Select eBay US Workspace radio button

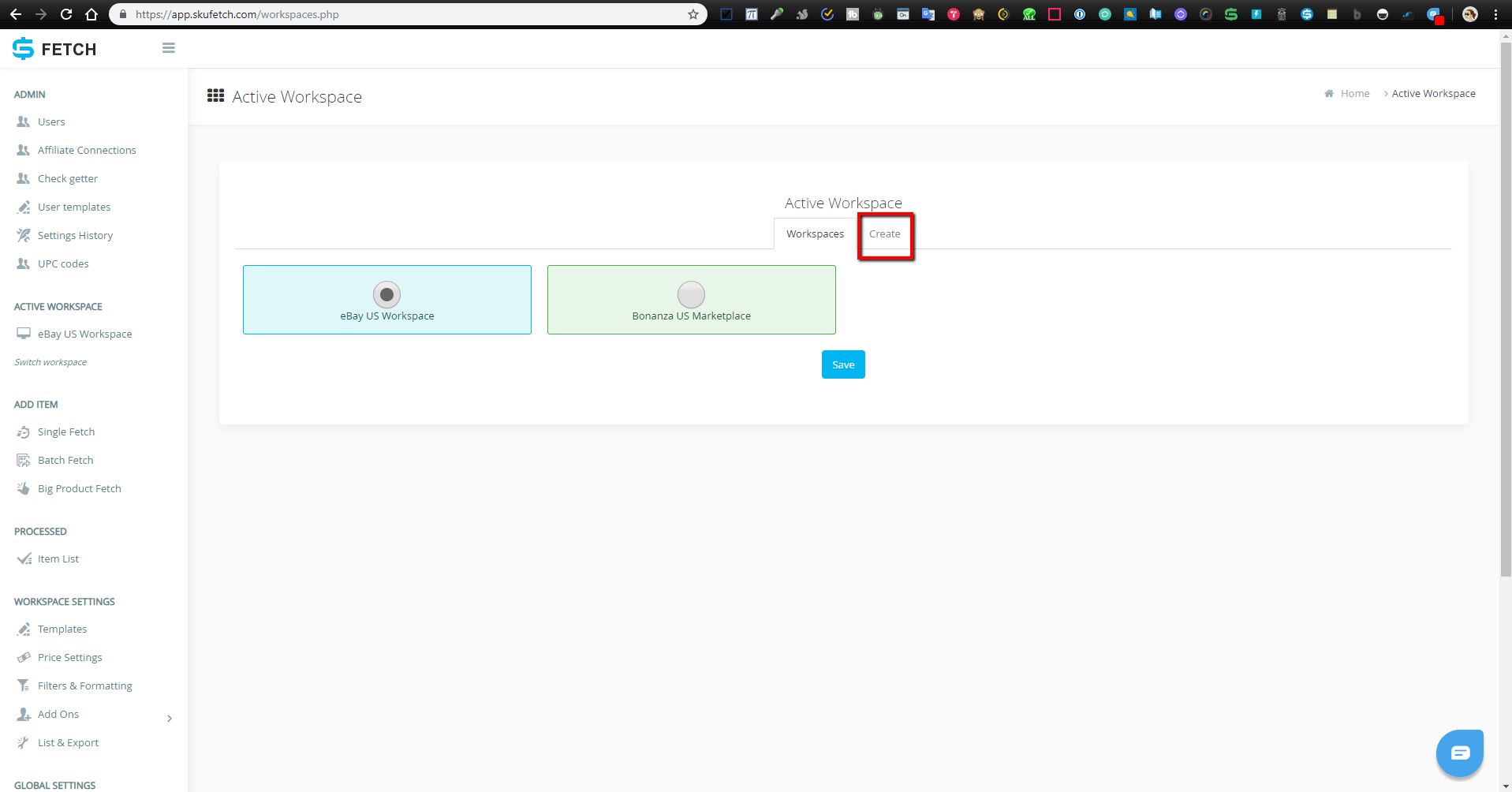[x=386, y=294]
